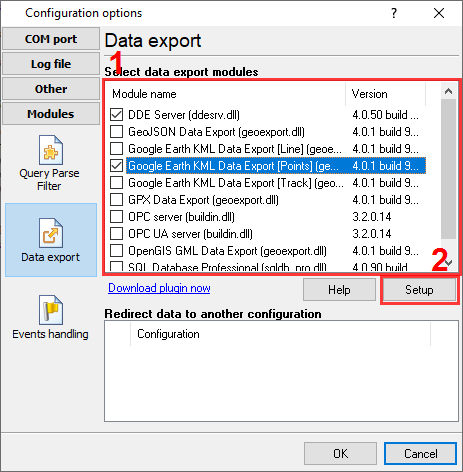Open the Download plugin now link

159,288
